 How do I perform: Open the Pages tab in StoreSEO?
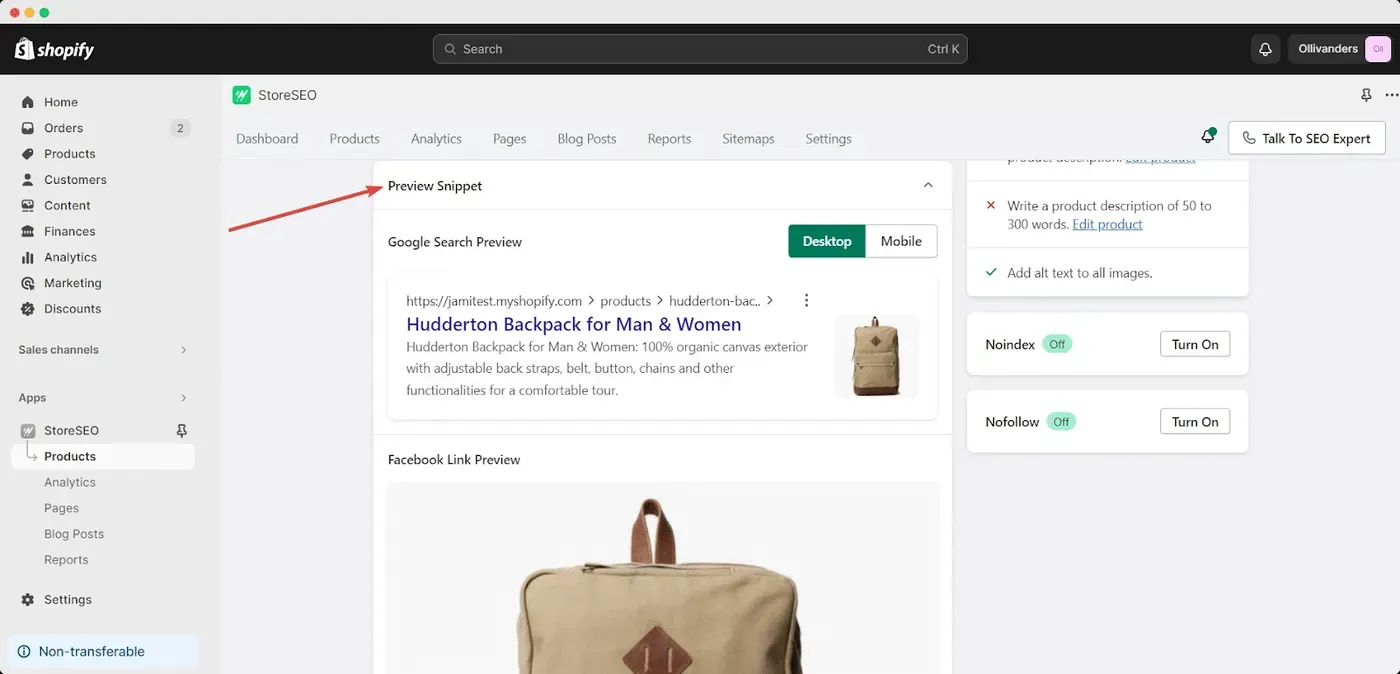coord(510,139)
